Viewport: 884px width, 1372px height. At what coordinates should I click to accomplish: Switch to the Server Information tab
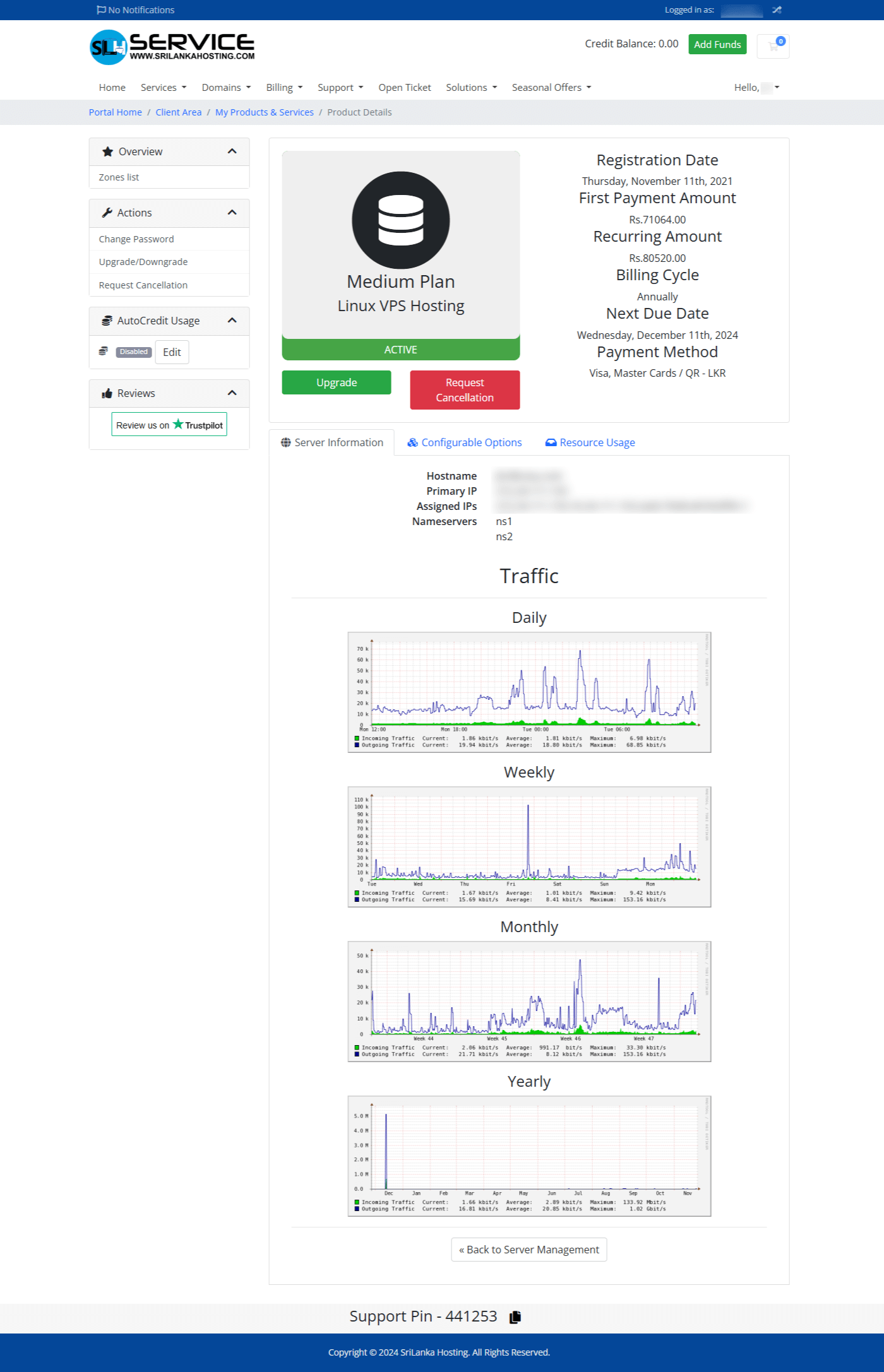pyautogui.click(x=332, y=442)
